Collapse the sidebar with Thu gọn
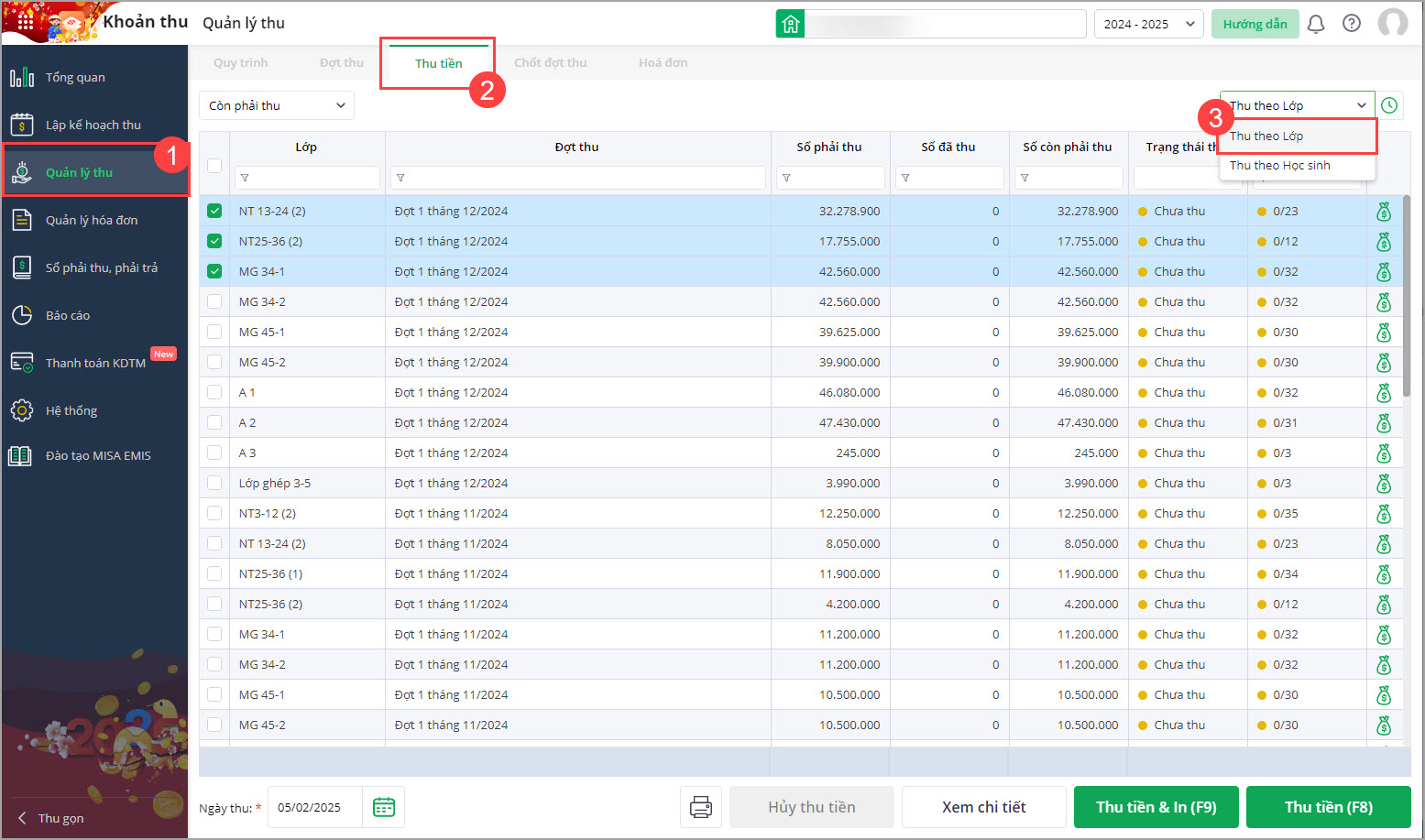Image resolution: width=1425 pixels, height=840 pixels. [52, 818]
